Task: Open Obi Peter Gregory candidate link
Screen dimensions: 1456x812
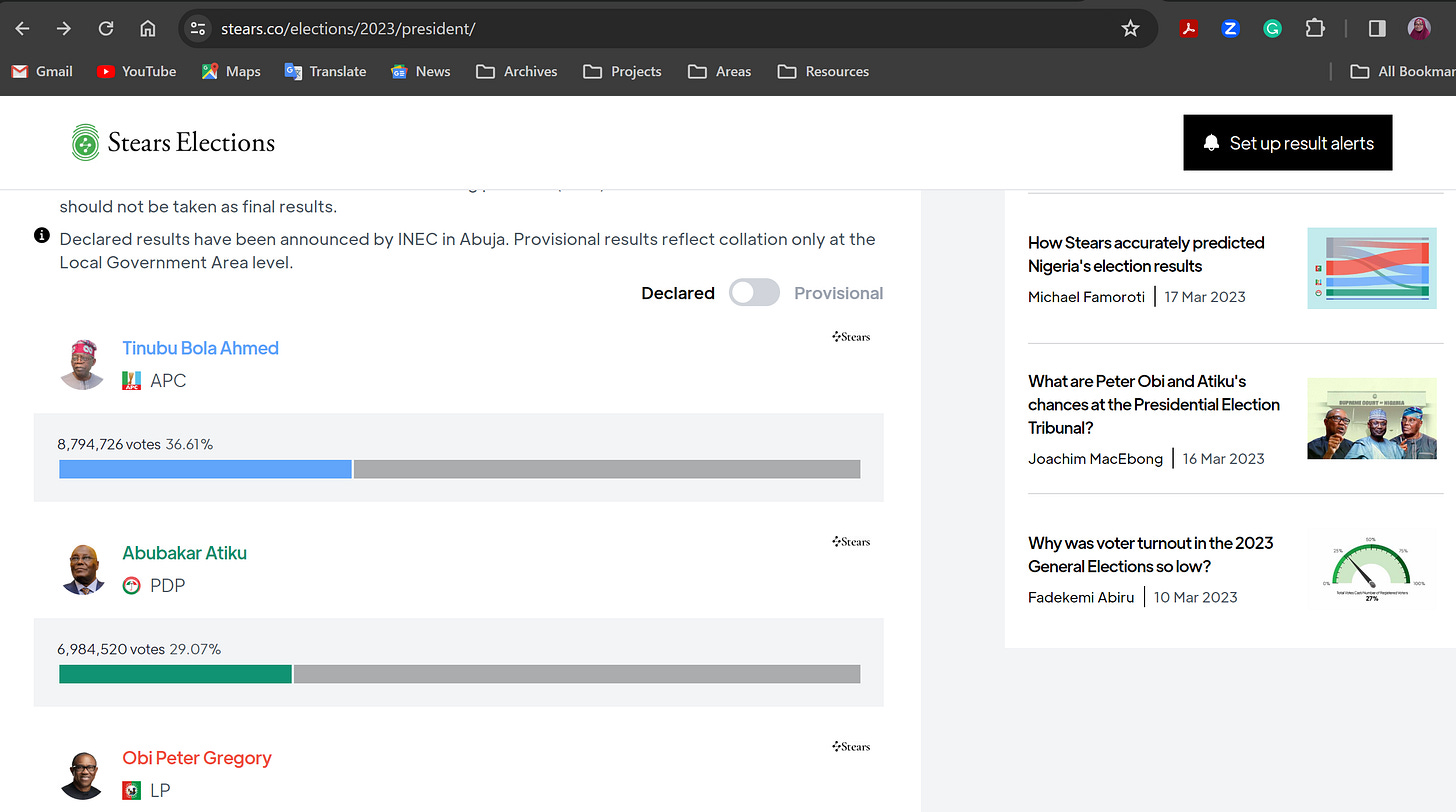Action: [x=197, y=758]
